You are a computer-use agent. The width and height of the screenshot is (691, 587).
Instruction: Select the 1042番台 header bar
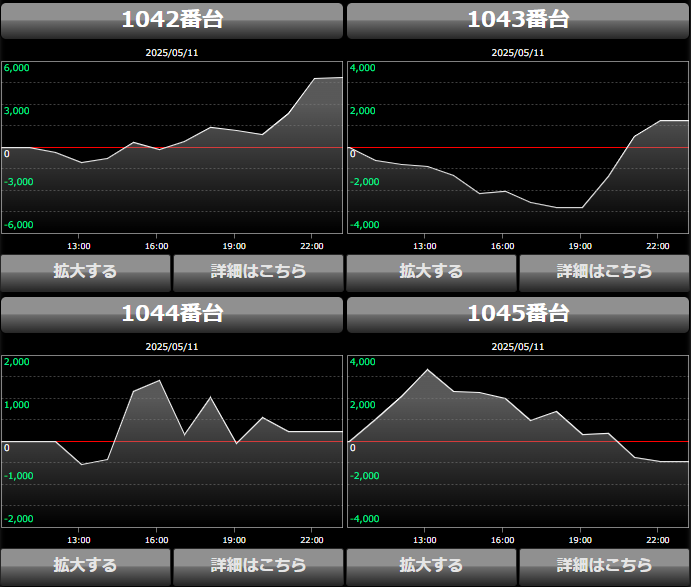click(172, 20)
